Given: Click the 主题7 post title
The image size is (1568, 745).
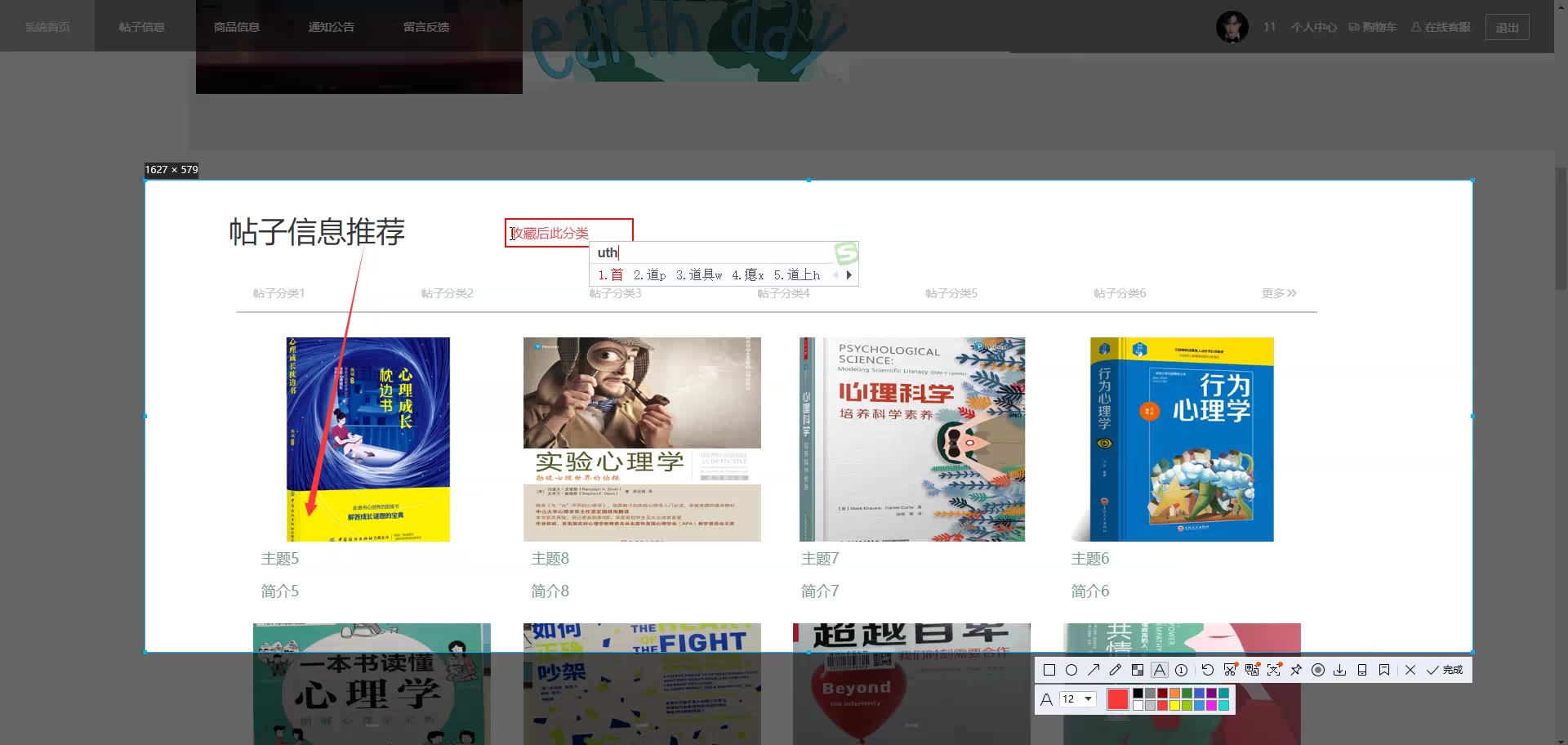Looking at the screenshot, I should click(821, 559).
